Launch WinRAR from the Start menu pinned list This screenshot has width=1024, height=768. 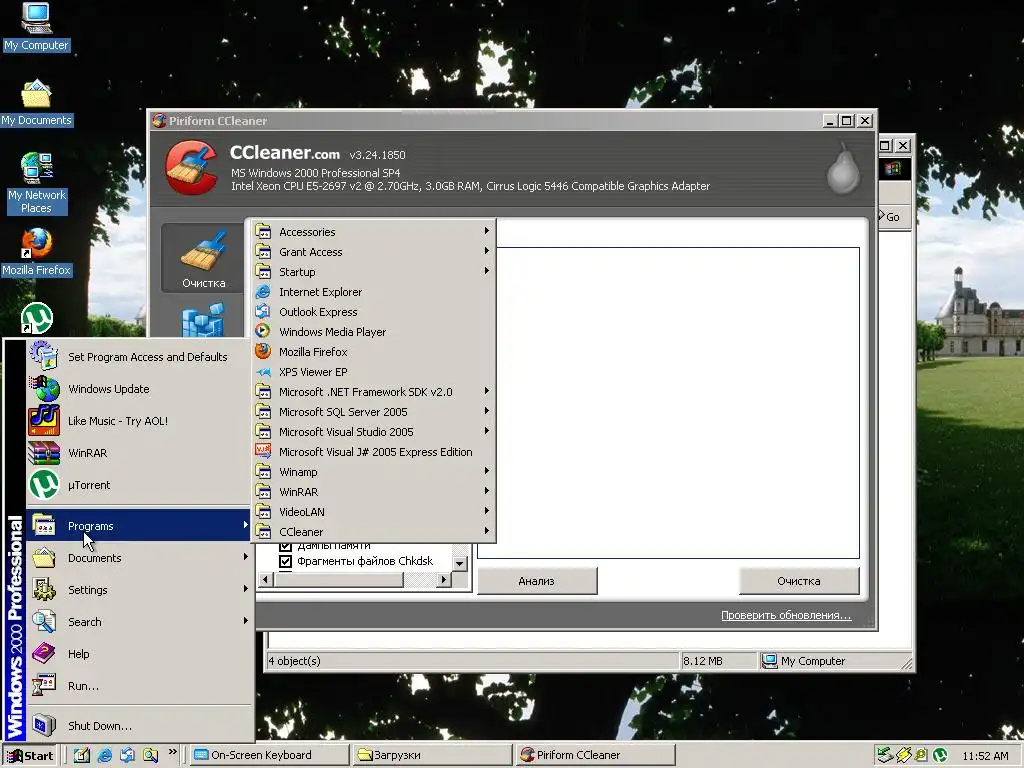(x=138, y=453)
